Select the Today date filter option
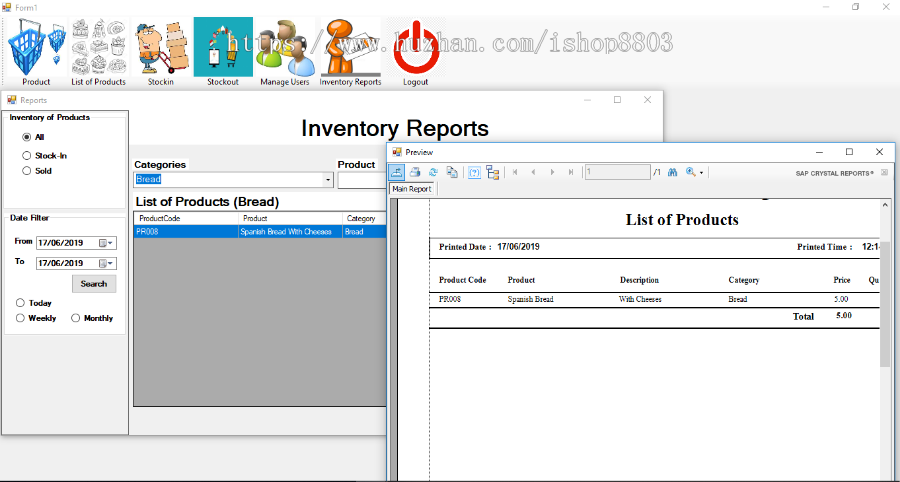 click(21, 303)
